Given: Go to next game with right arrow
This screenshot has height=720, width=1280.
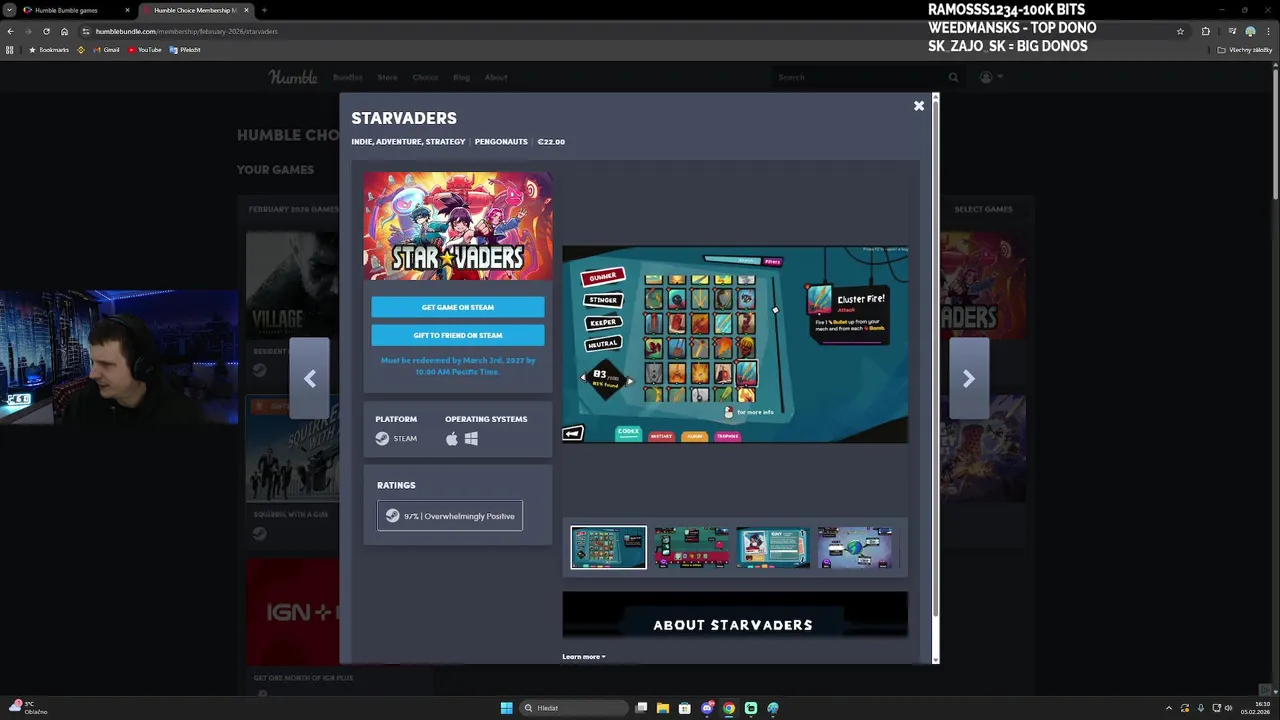Looking at the screenshot, I should 968,378.
